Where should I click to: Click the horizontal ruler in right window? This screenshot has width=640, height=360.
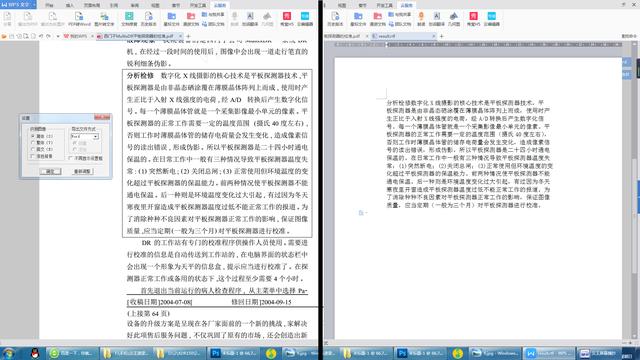478,44
